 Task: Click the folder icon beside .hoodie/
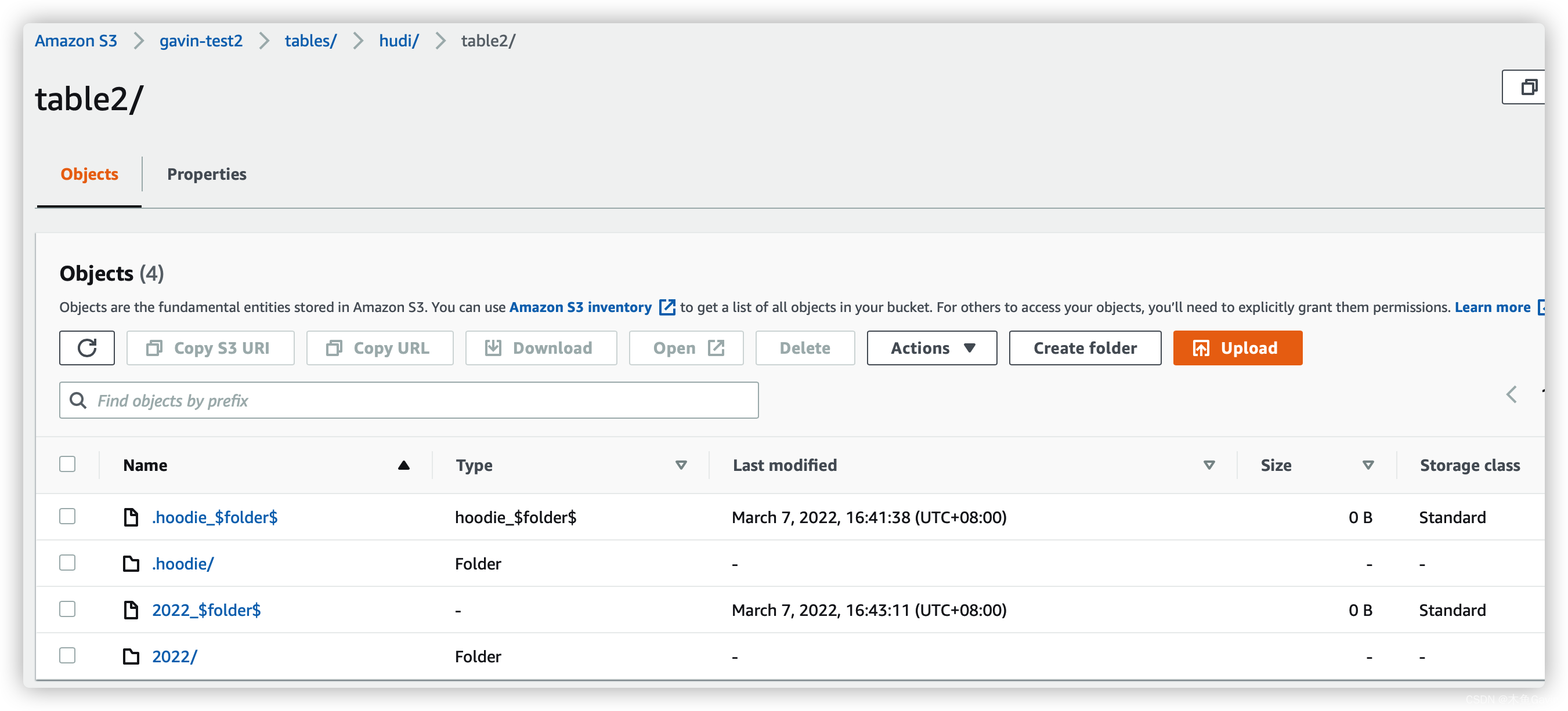131,564
